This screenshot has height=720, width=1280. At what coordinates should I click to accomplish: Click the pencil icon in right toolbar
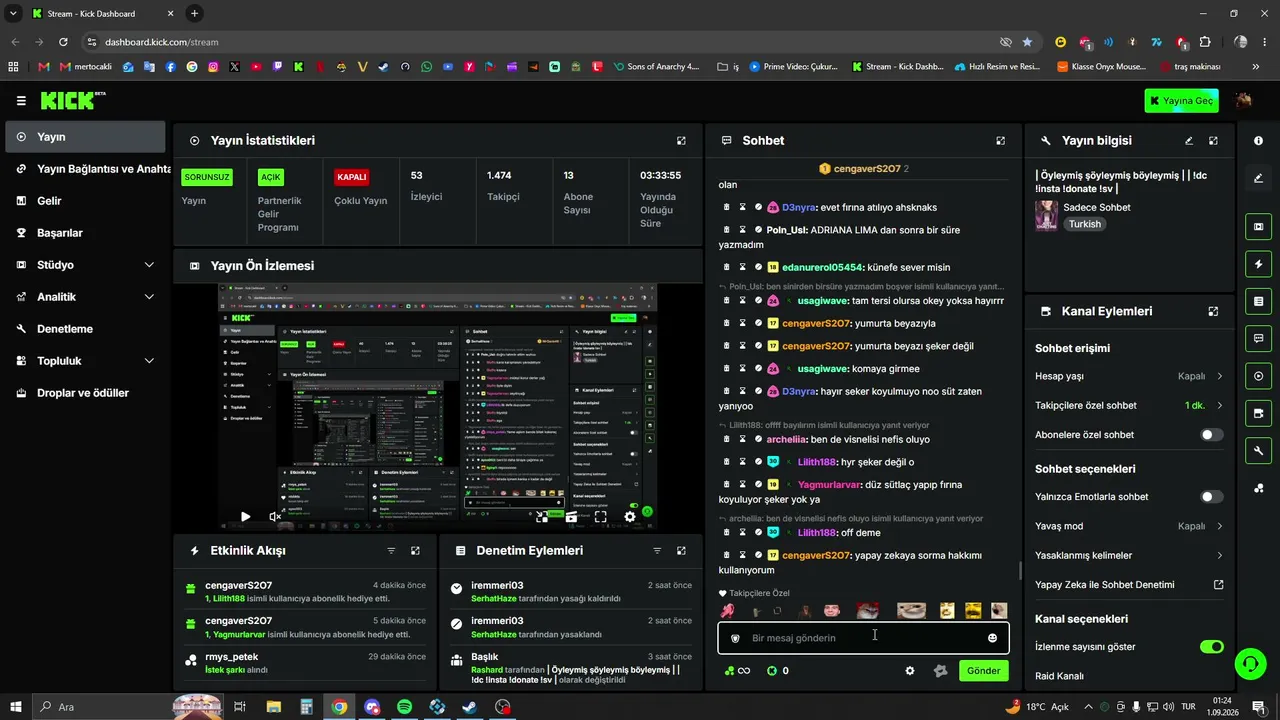point(1258,178)
